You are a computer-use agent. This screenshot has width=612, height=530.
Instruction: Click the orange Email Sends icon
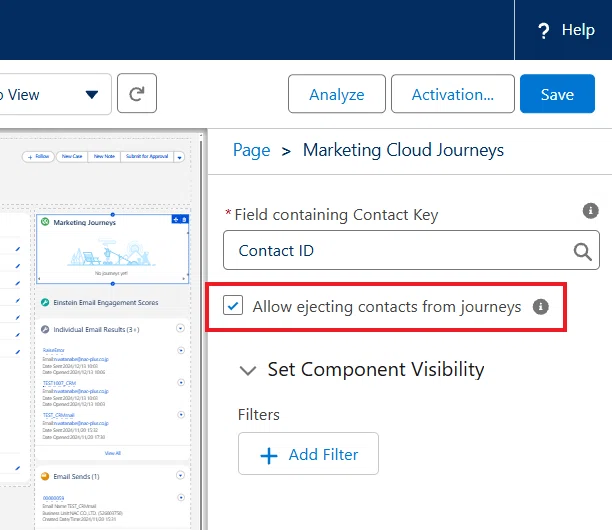pyautogui.click(x=45, y=476)
